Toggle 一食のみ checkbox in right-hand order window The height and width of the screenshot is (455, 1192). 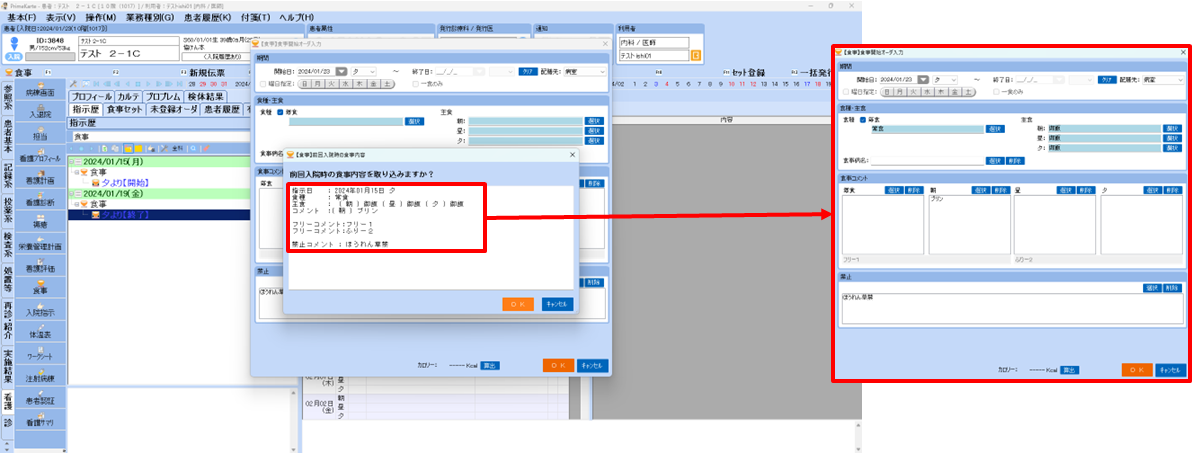[x=997, y=91]
